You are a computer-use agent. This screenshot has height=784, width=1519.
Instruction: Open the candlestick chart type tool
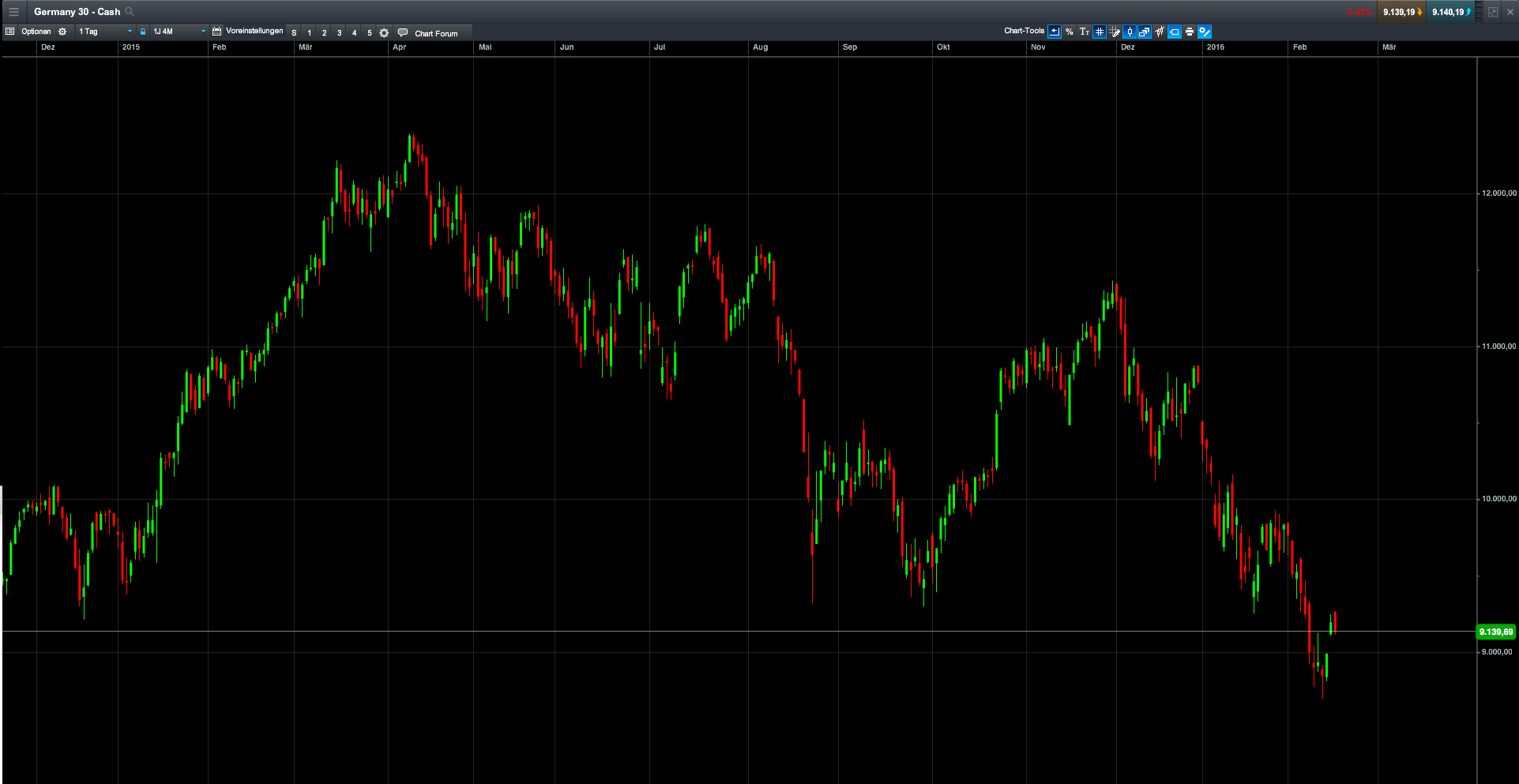click(1130, 32)
